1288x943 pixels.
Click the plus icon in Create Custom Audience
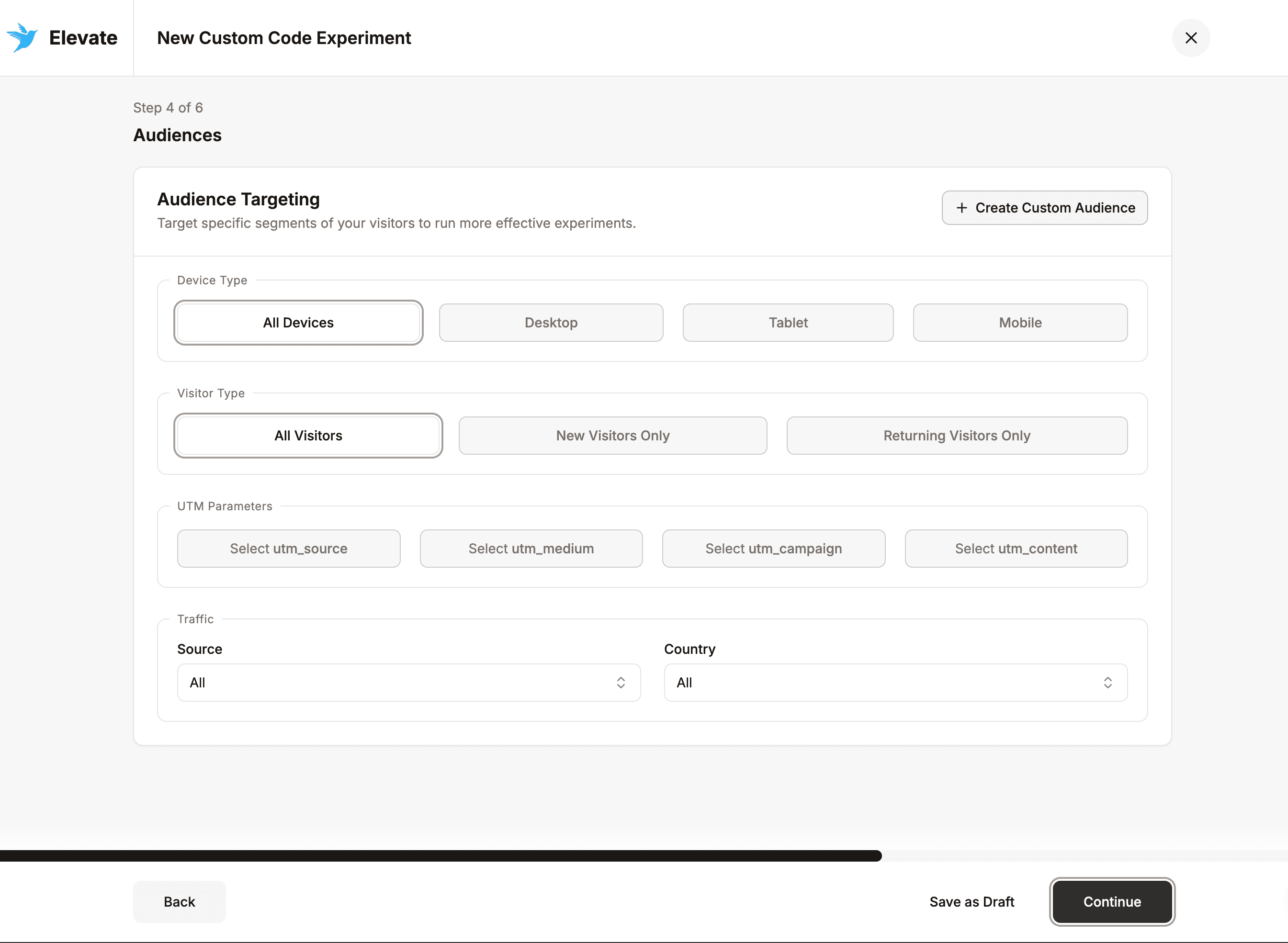962,208
